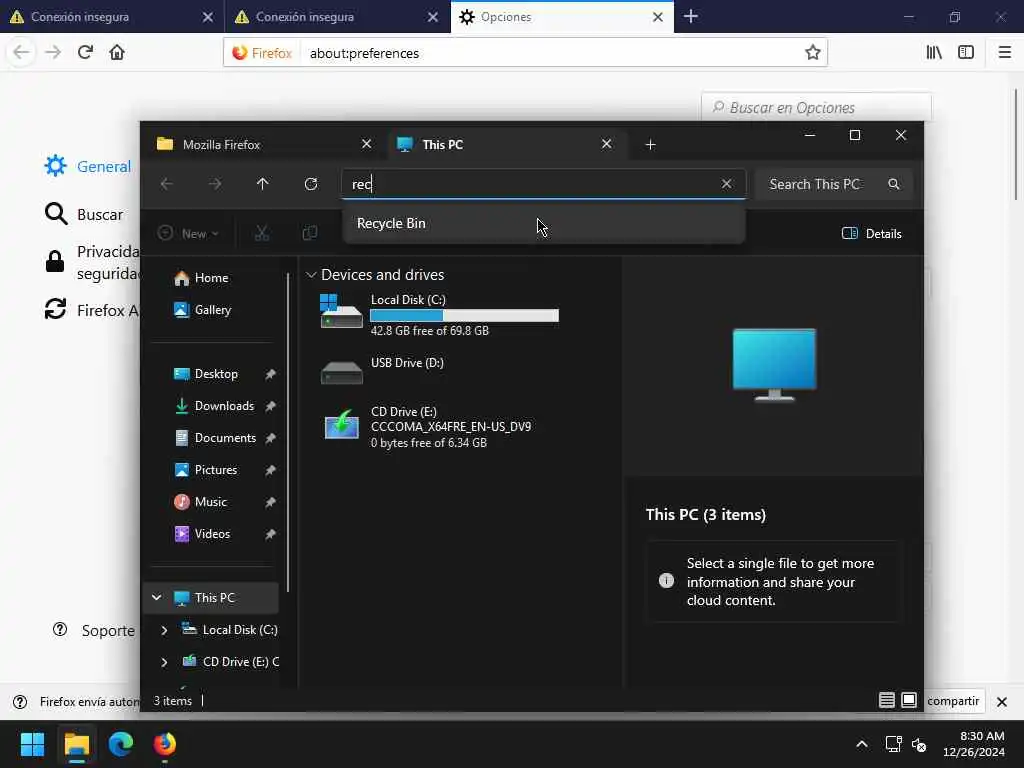
Task: Click the Explorer forward arrow
Action: (215, 184)
